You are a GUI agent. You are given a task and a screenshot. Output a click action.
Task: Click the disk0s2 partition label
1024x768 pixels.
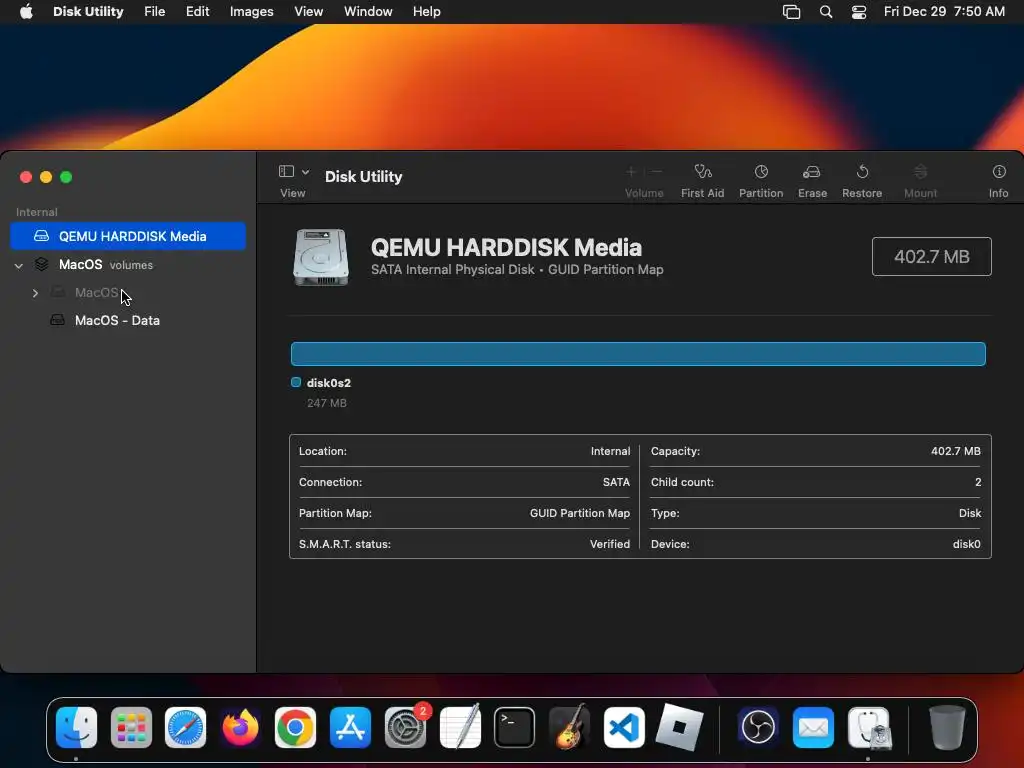[328, 383]
